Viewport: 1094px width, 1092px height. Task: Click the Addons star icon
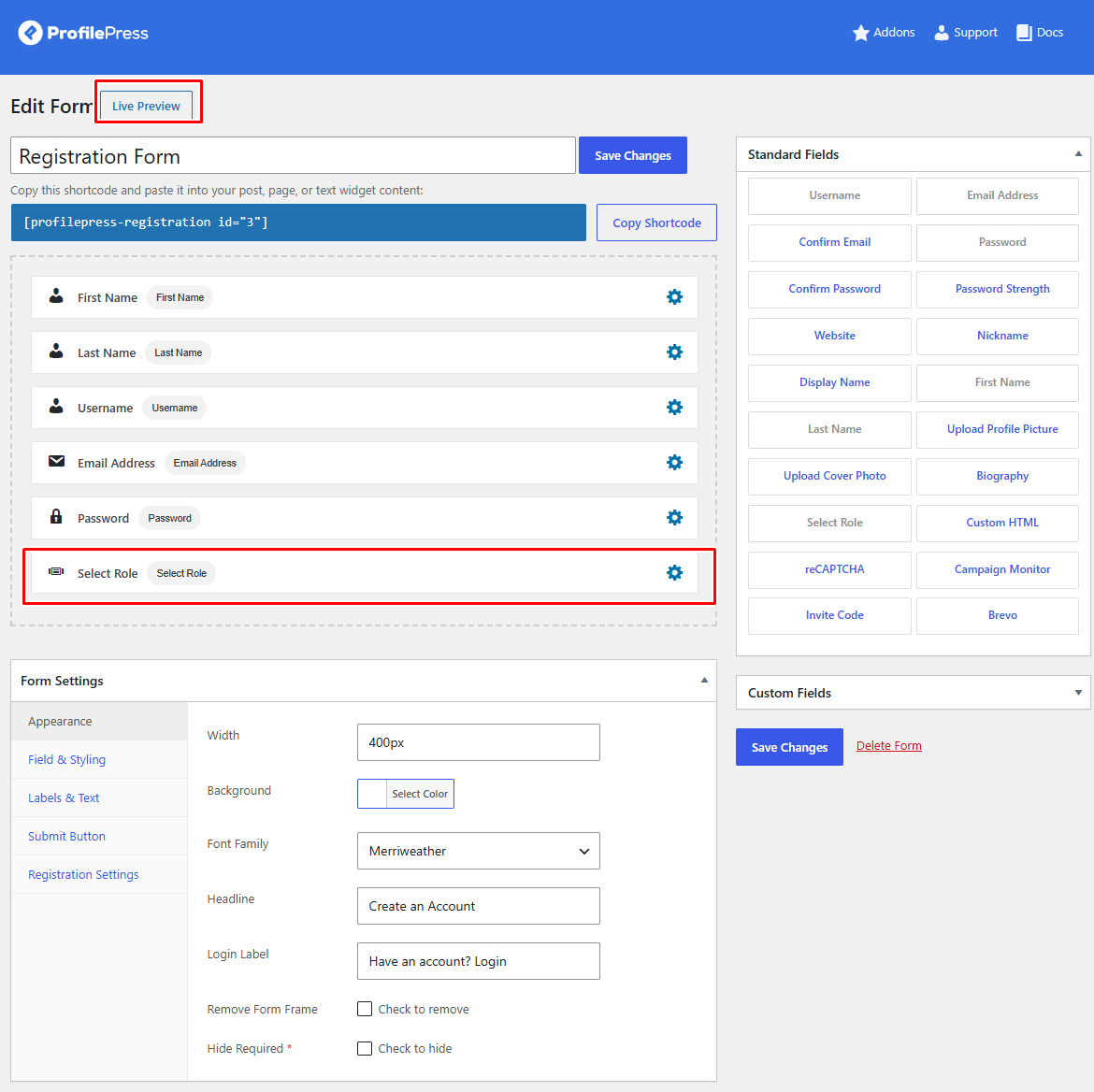coord(860,33)
